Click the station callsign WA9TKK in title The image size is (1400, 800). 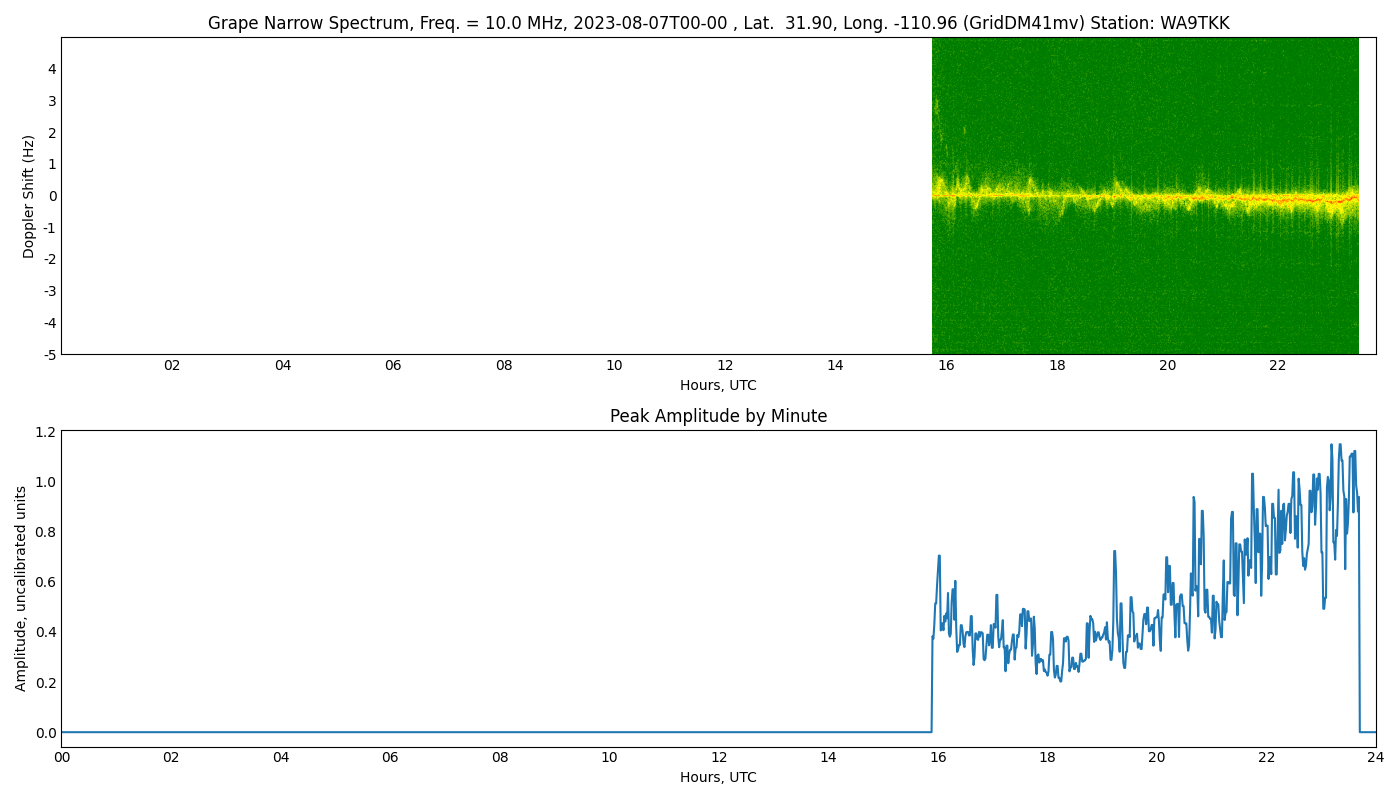click(x=1194, y=23)
